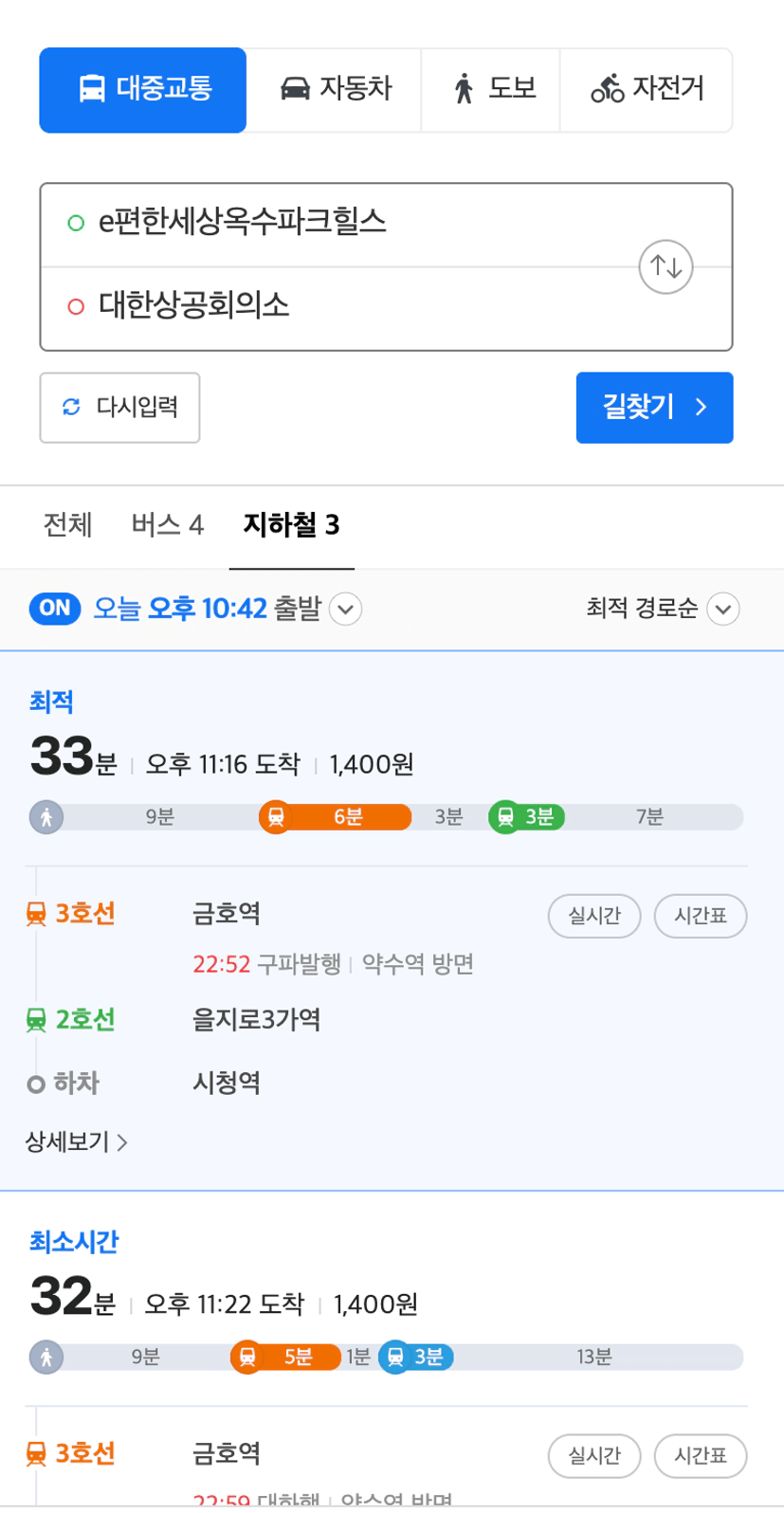Image resolution: width=784 pixels, height=1513 pixels.
Task: Open the 최적 경로순 sort dropdown
Action: pyautogui.click(x=663, y=609)
